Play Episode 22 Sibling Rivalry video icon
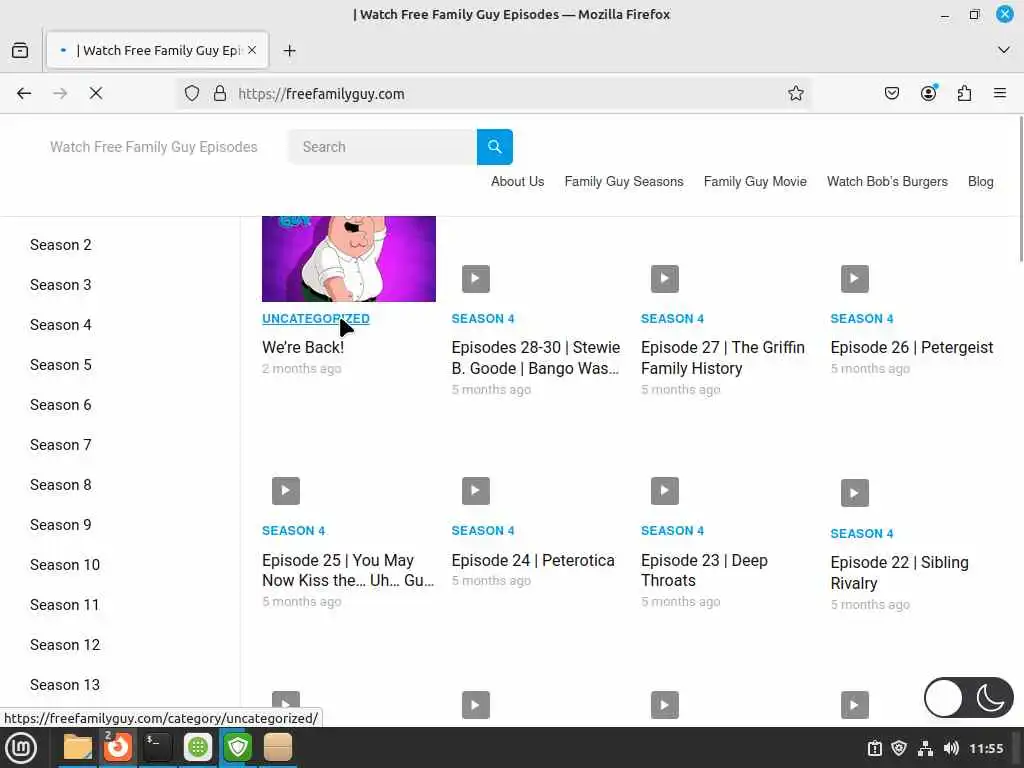 [854, 493]
